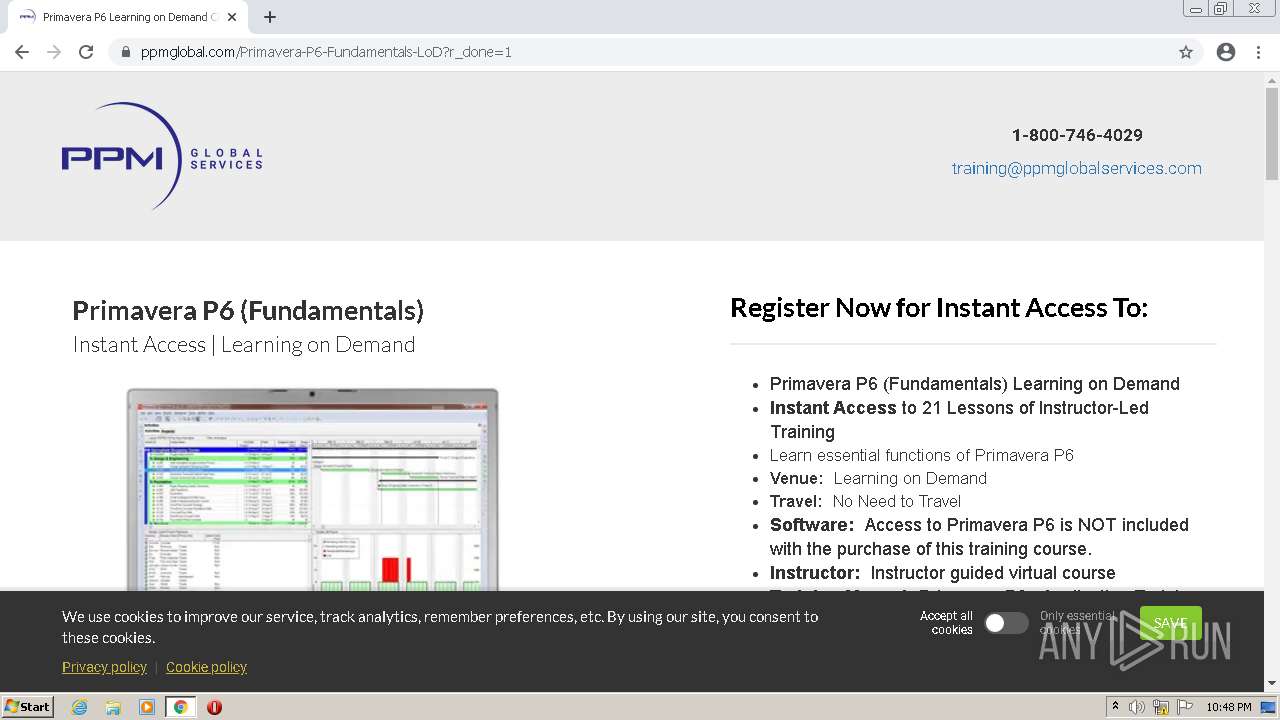Open Chrome's three-dot menu

(1258, 52)
